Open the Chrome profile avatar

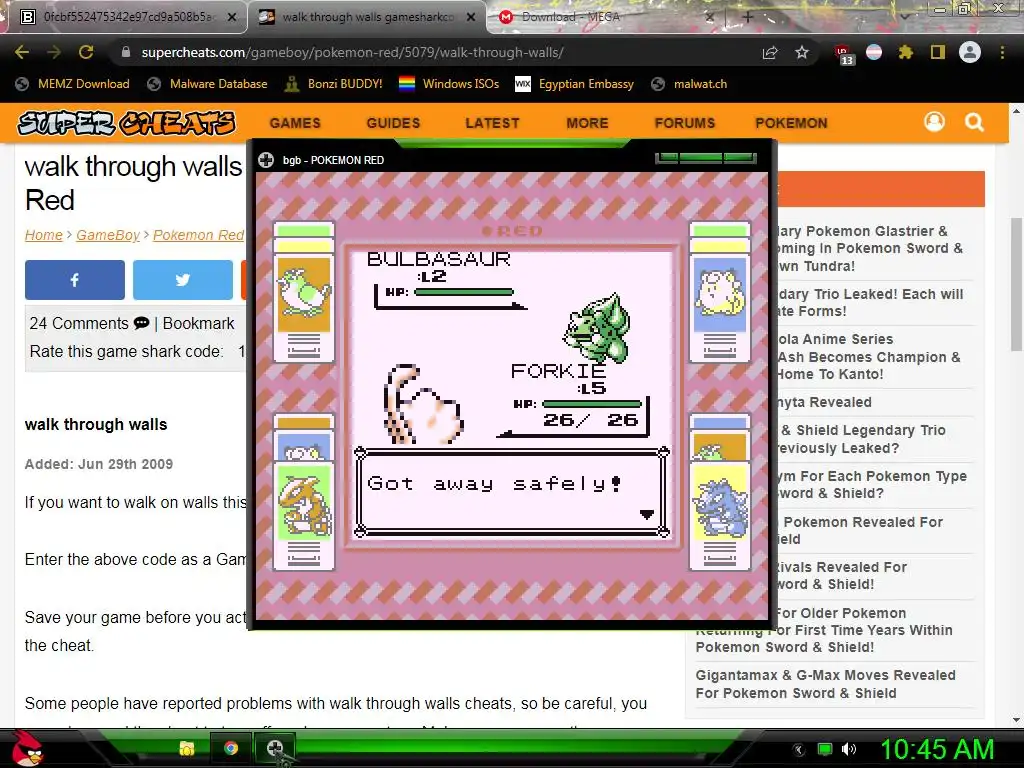[970, 52]
